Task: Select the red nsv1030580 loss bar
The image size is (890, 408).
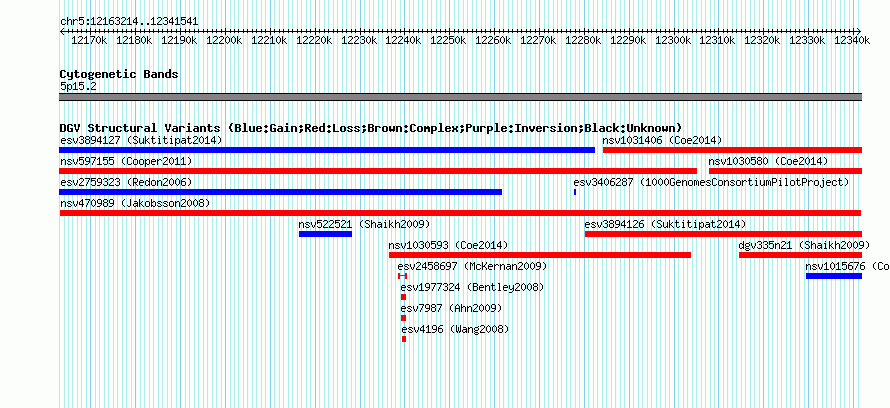Action: 786,171
